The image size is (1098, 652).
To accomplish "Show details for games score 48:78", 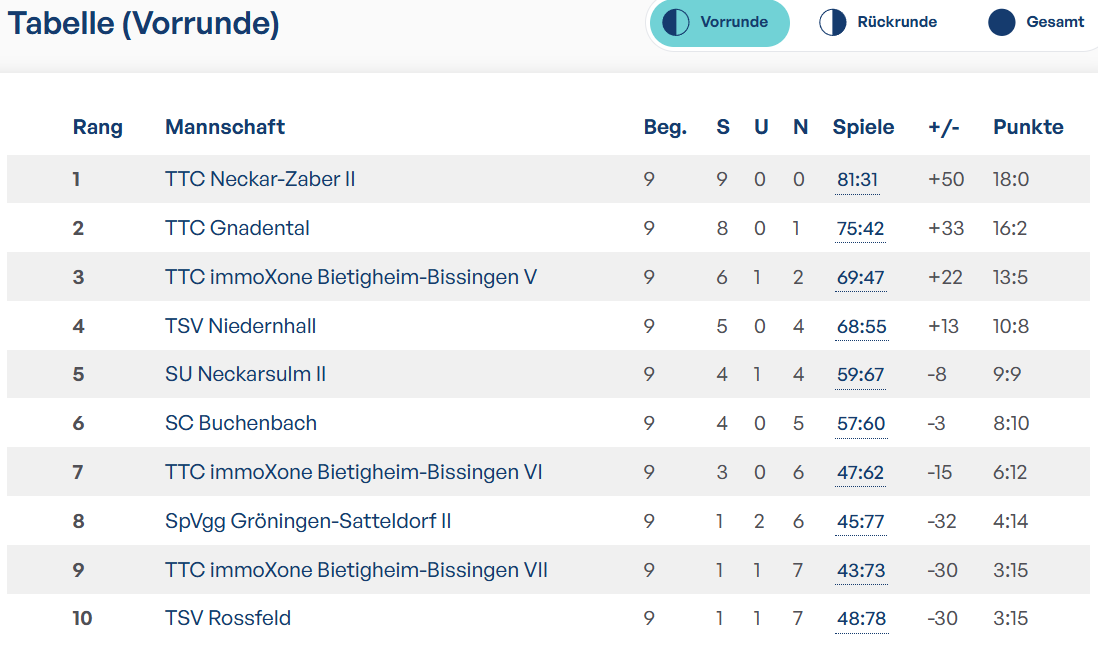I will [x=861, y=619].
